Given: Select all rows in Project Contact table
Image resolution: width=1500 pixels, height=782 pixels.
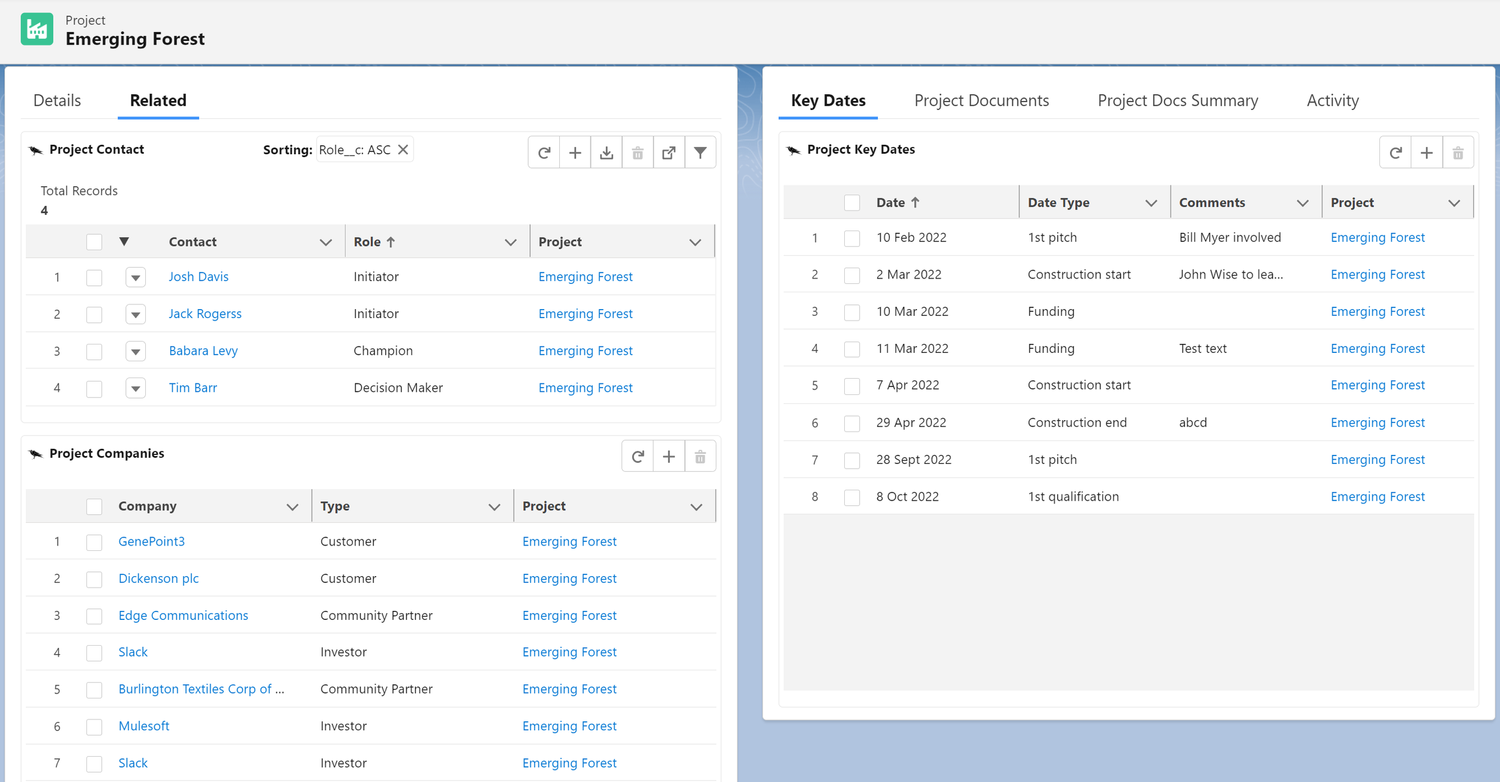Looking at the screenshot, I should click(x=94, y=242).
